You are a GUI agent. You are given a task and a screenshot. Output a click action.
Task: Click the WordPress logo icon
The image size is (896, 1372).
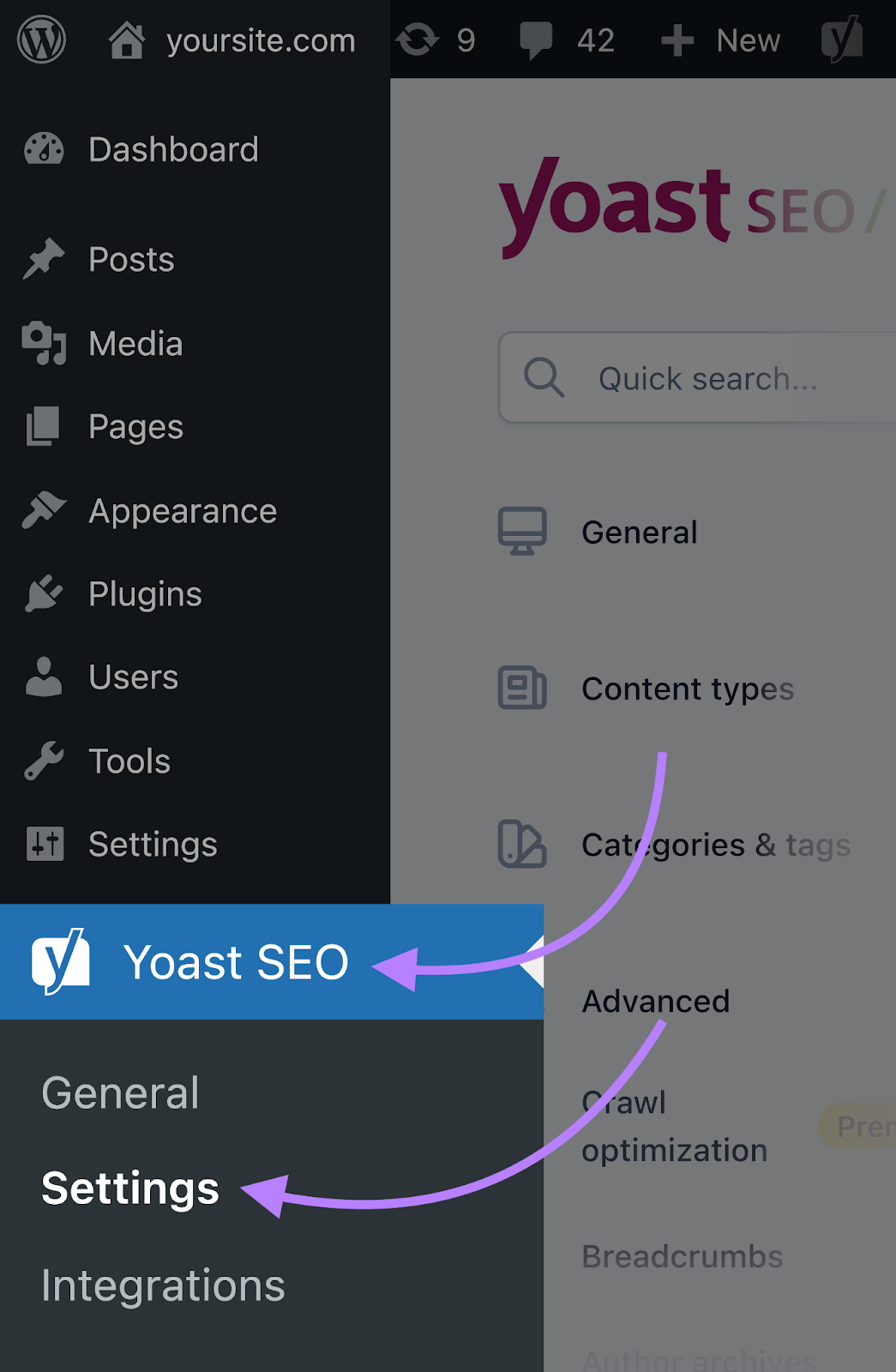tap(40, 39)
